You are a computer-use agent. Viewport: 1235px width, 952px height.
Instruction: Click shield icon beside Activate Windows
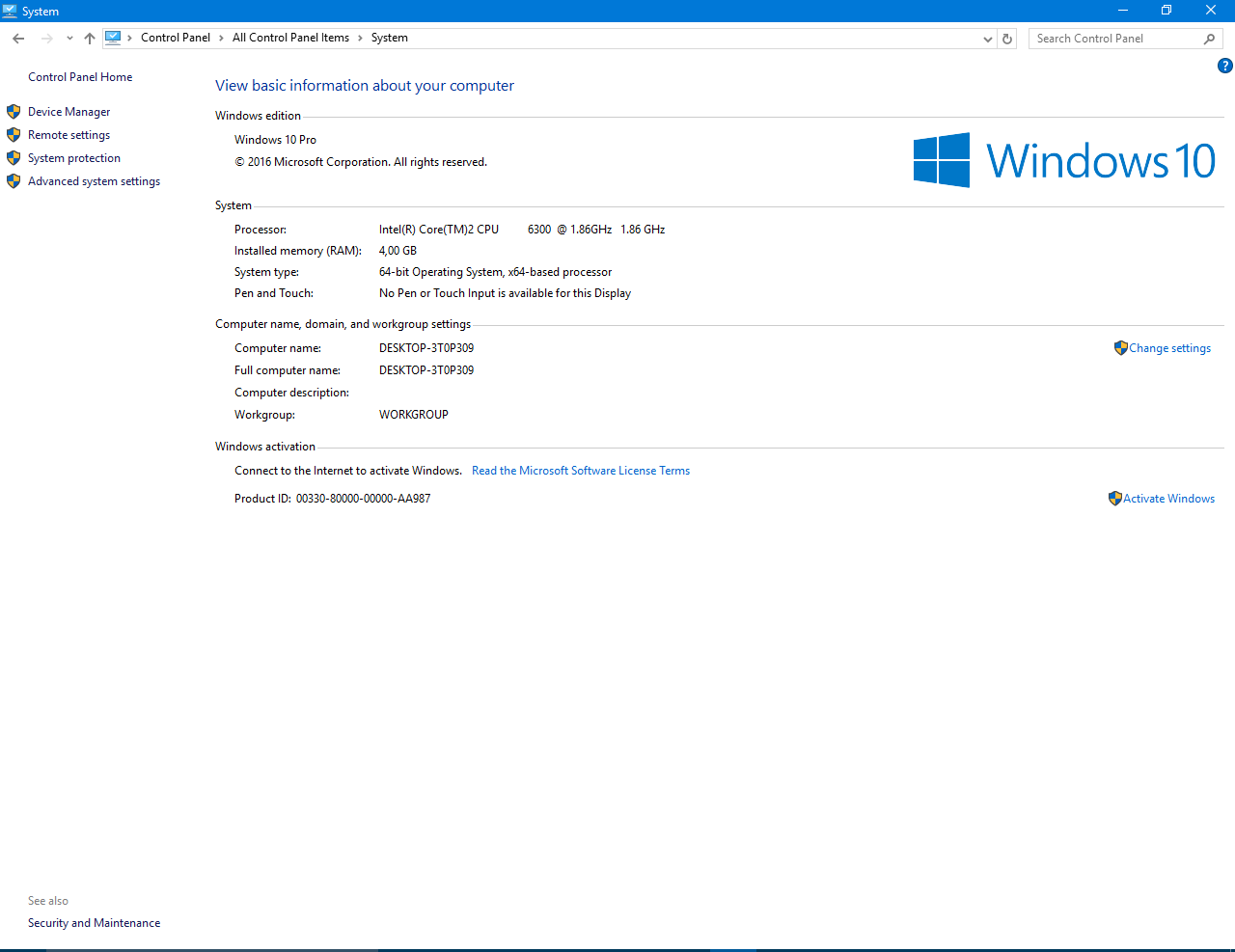(1115, 499)
